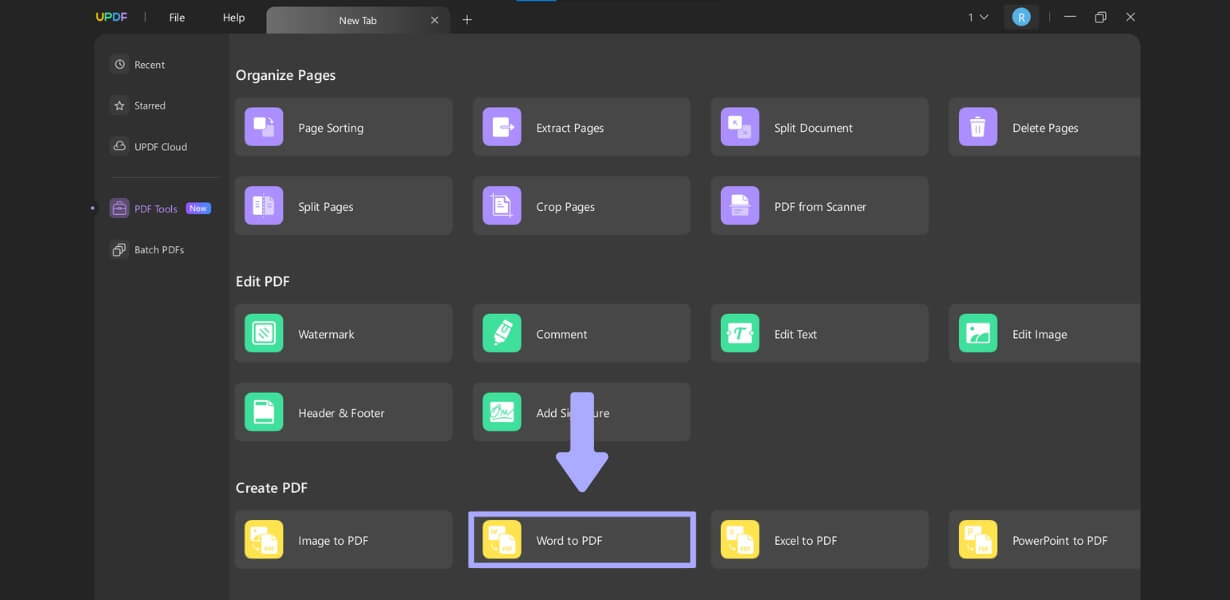The height and width of the screenshot is (600, 1230).
Task: Click the PDF from Scanner label
Action: click(x=820, y=207)
